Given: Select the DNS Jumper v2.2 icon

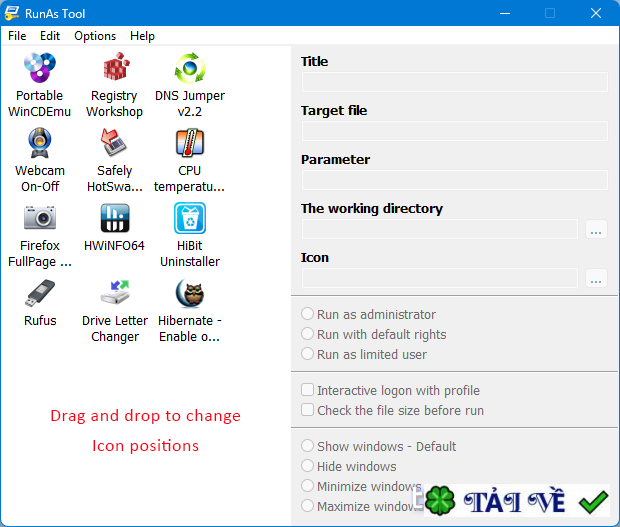Looking at the screenshot, I should click(x=190, y=68).
